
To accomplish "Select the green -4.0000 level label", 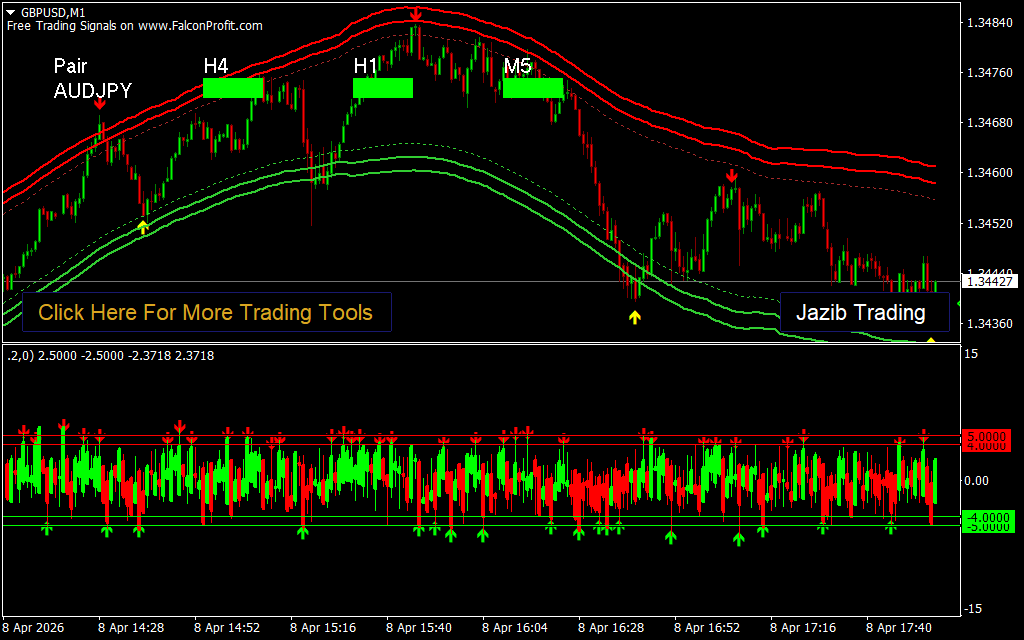I will click(988, 517).
